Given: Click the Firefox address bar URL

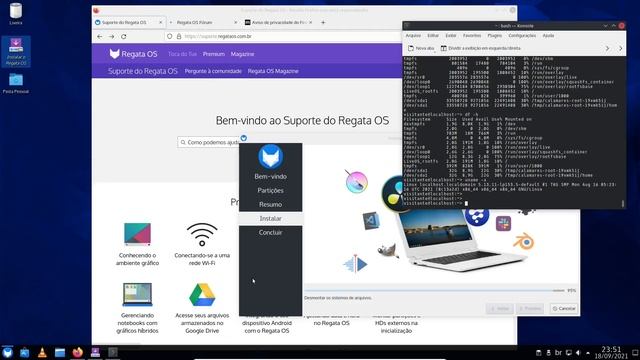Looking at the screenshot, I should [218, 36].
